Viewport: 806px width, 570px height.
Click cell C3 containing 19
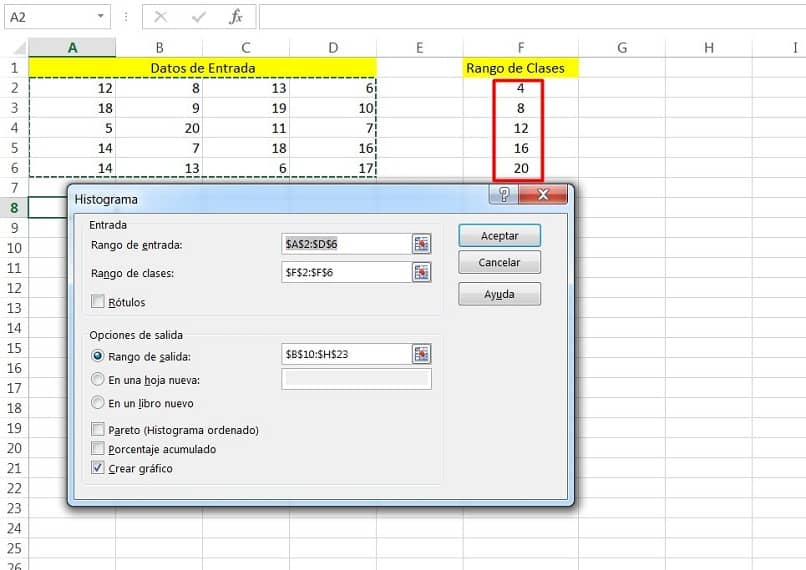[x=246, y=108]
